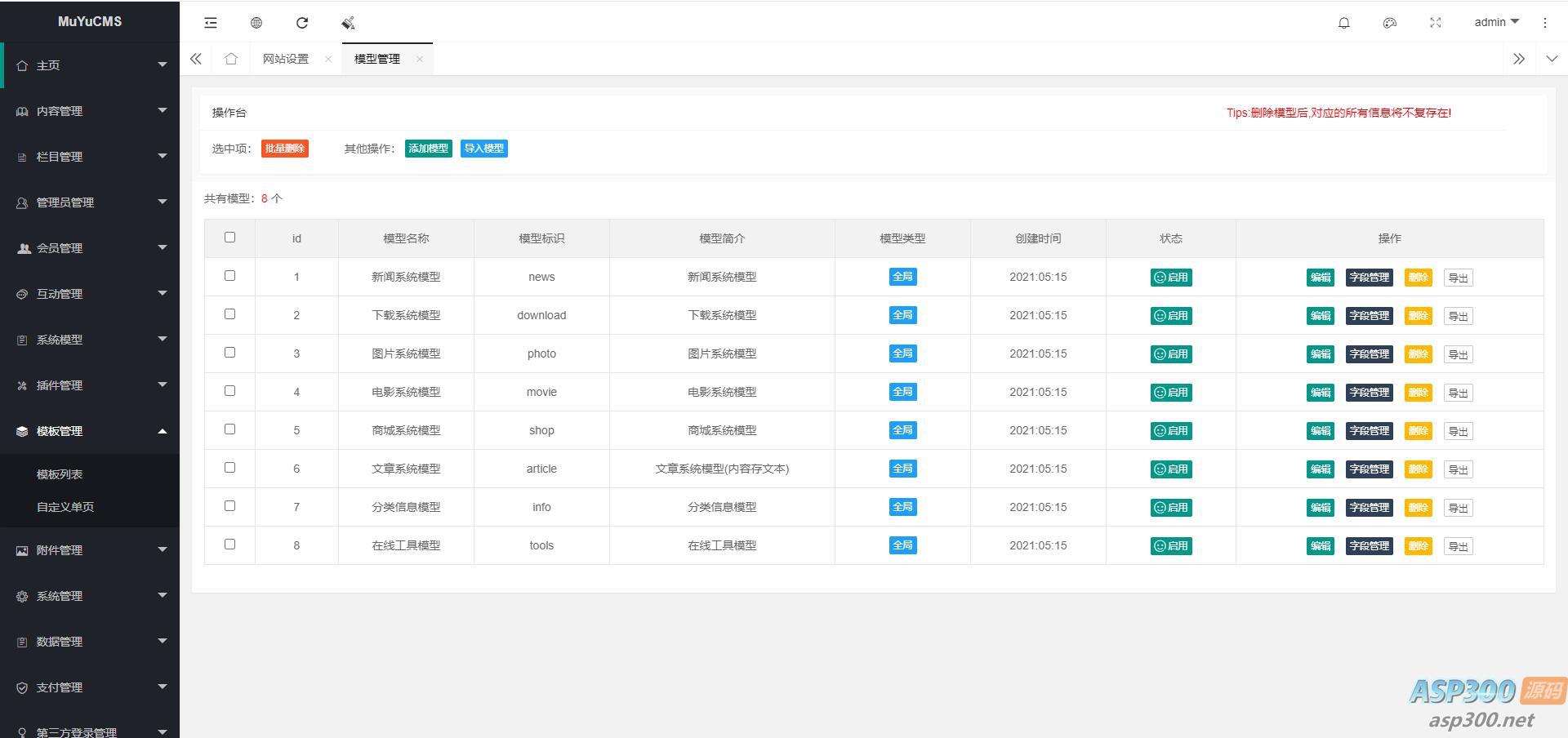1568x738 pixels.
Task: Toggle the select-all checkbox in the table header
Action: point(229,238)
